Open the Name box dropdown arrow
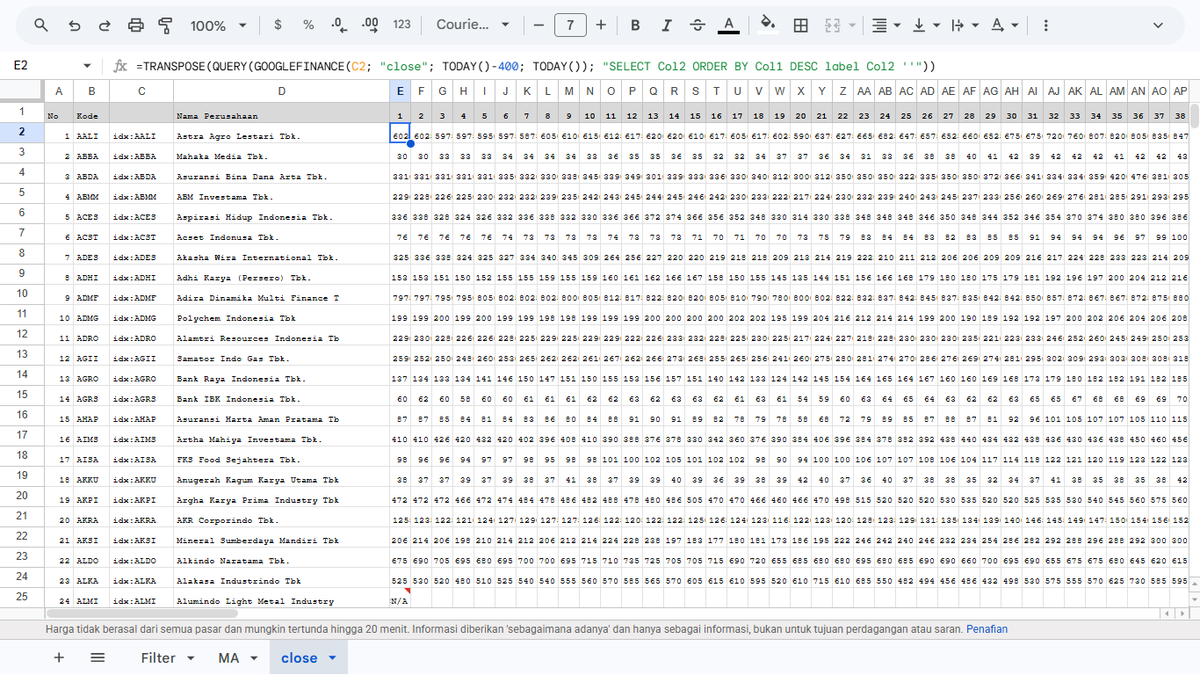 pos(87,66)
